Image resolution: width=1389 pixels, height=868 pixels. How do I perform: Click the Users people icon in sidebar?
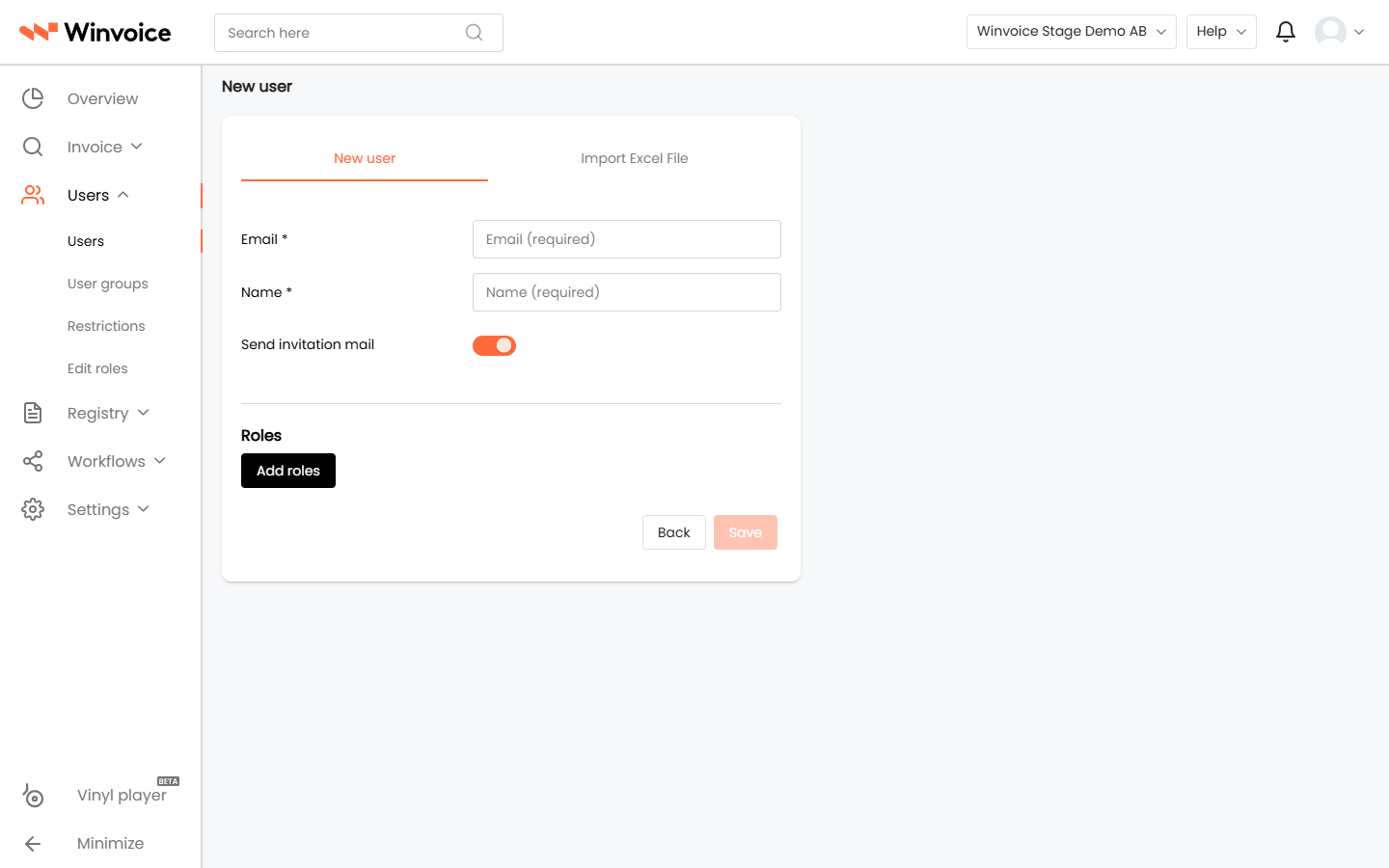(33, 195)
